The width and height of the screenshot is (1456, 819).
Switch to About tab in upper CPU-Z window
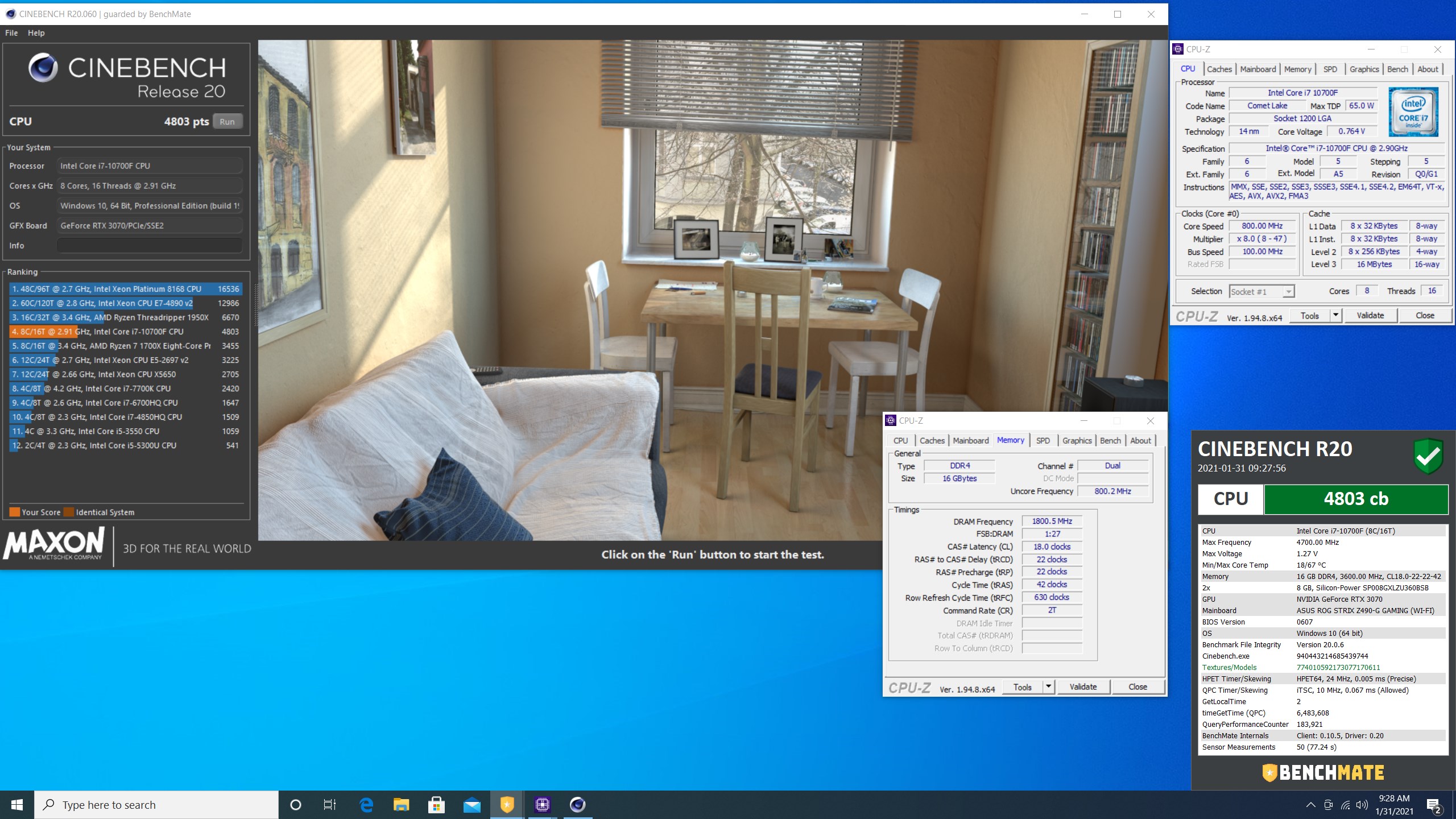(x=1428, y=69)
